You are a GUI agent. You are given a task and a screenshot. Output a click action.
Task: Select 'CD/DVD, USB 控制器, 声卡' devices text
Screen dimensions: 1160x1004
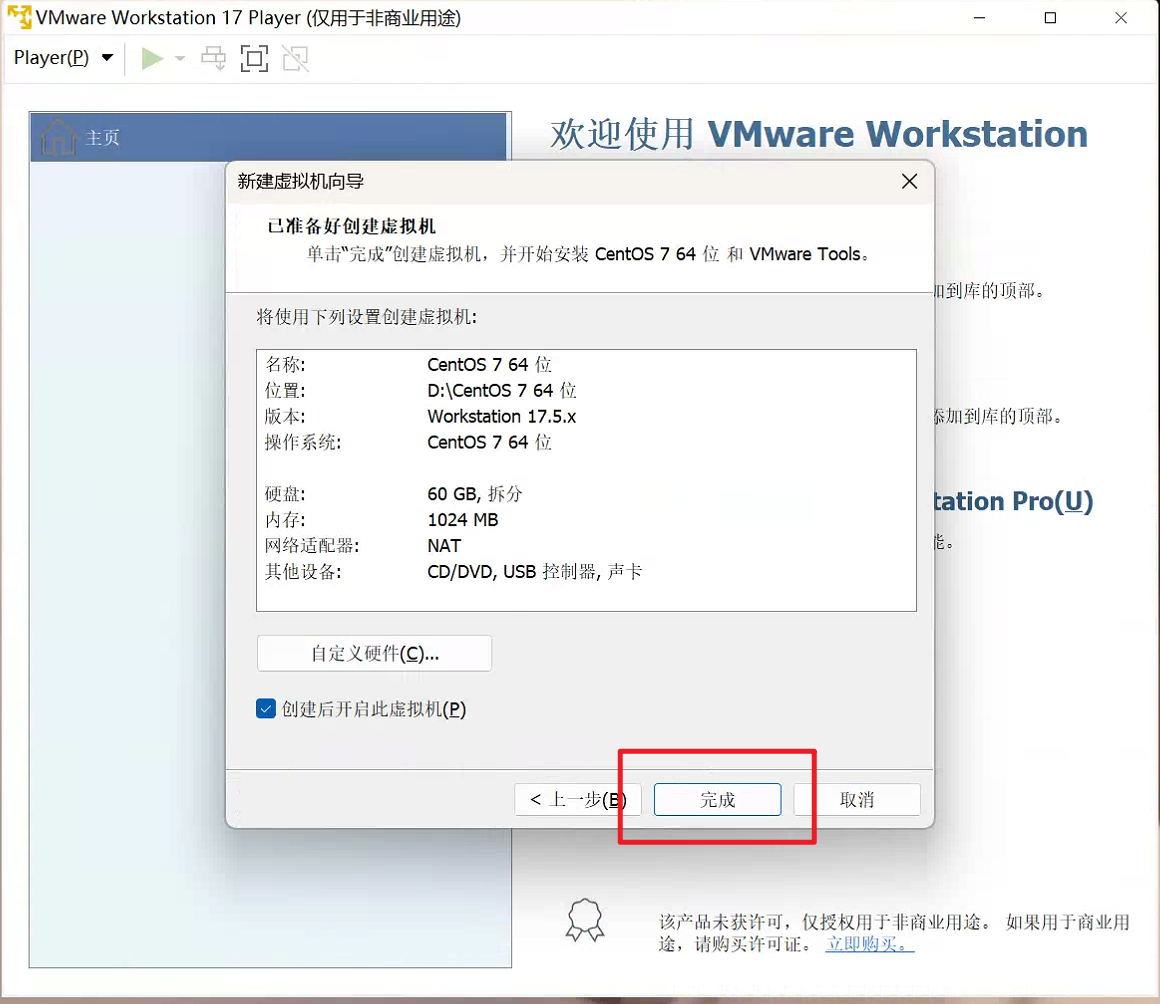coord(535,572)
